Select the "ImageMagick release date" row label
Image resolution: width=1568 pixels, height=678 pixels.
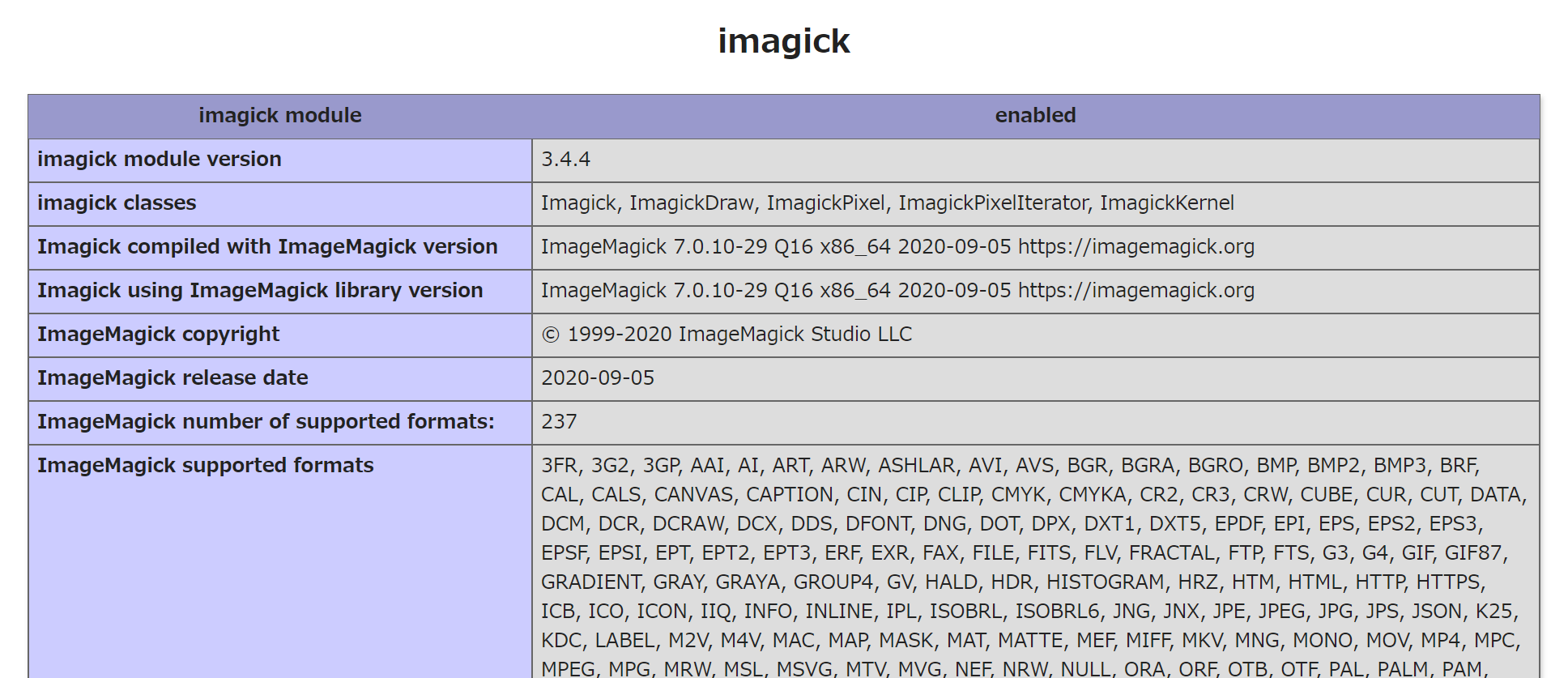(x=173, y=378)
